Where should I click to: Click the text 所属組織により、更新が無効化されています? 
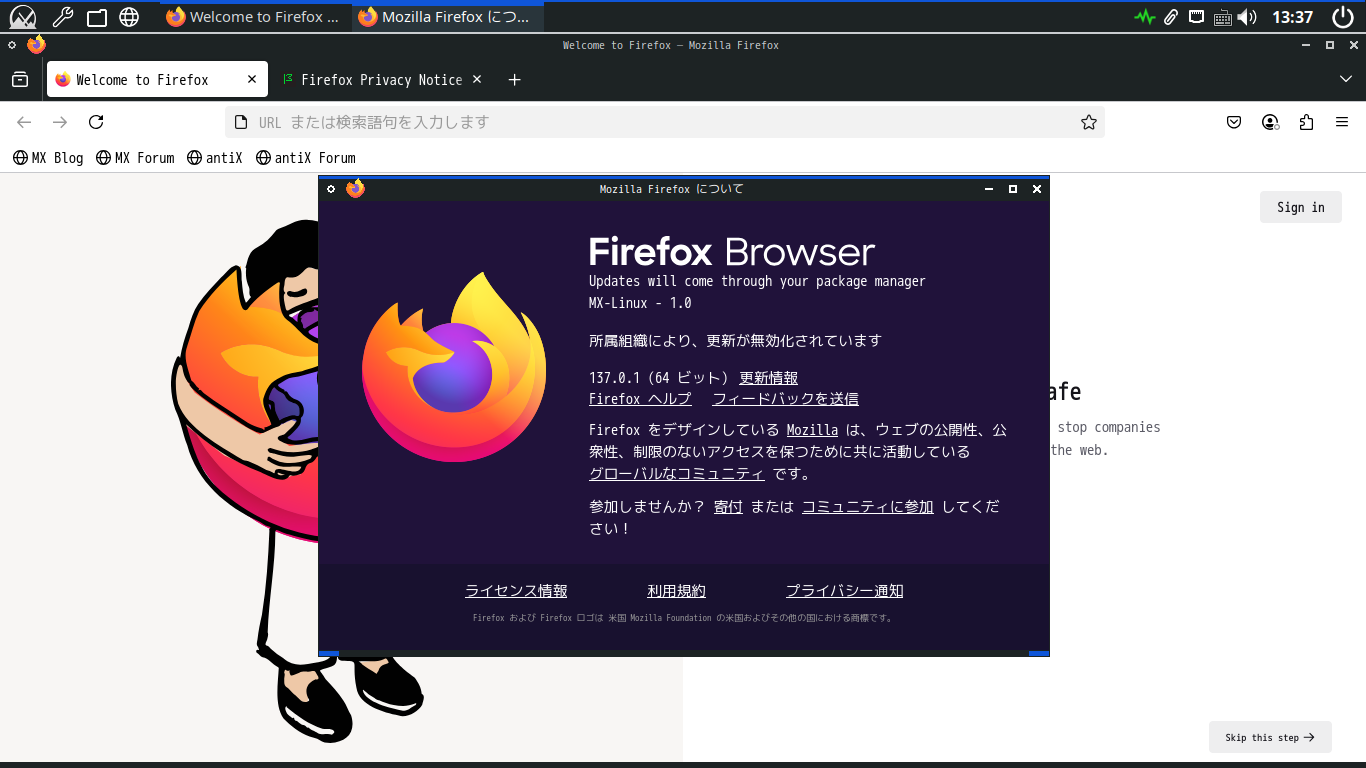coord(735,341)
